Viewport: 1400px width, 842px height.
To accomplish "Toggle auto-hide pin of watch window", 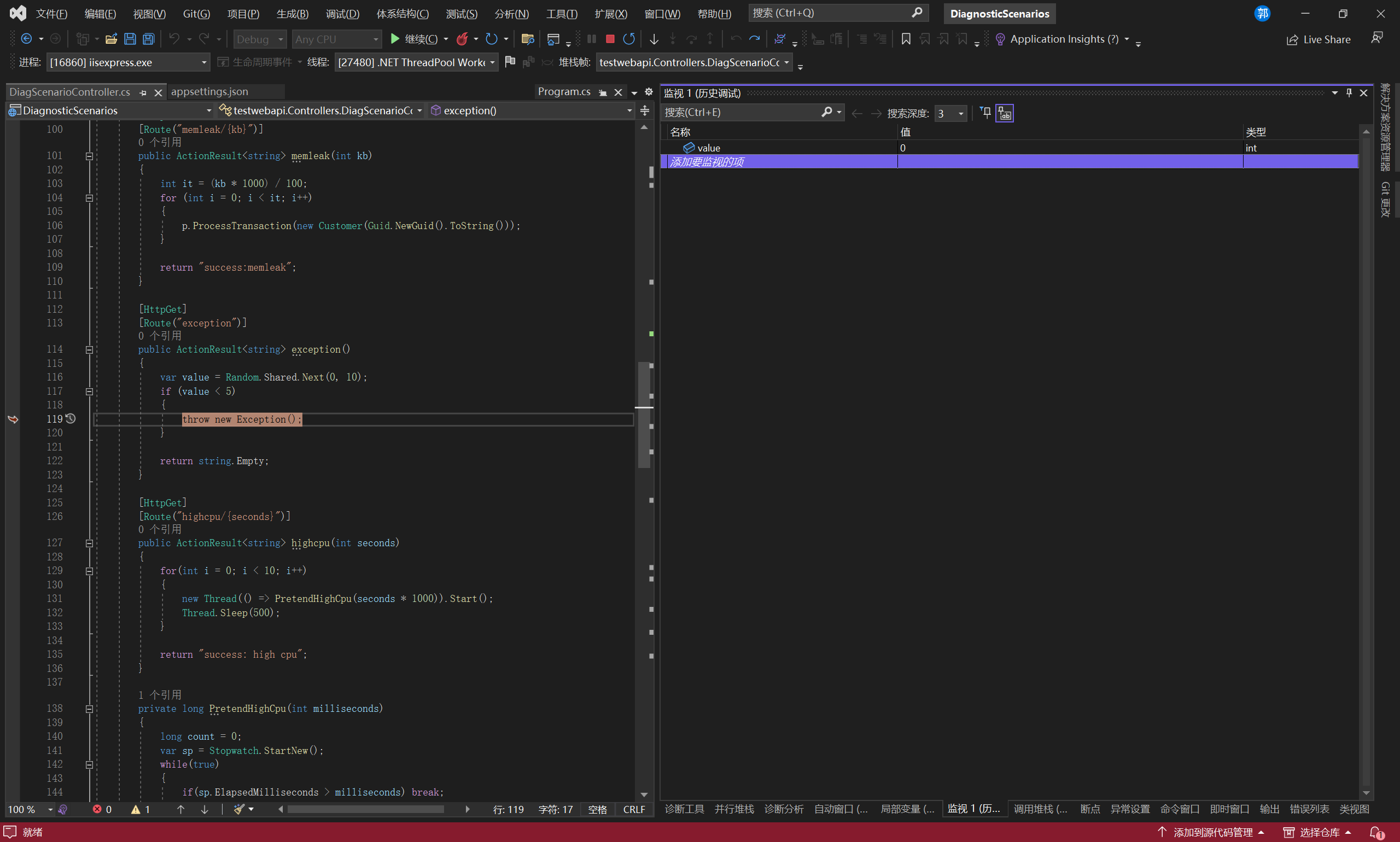I will (x=1349, y=93).
